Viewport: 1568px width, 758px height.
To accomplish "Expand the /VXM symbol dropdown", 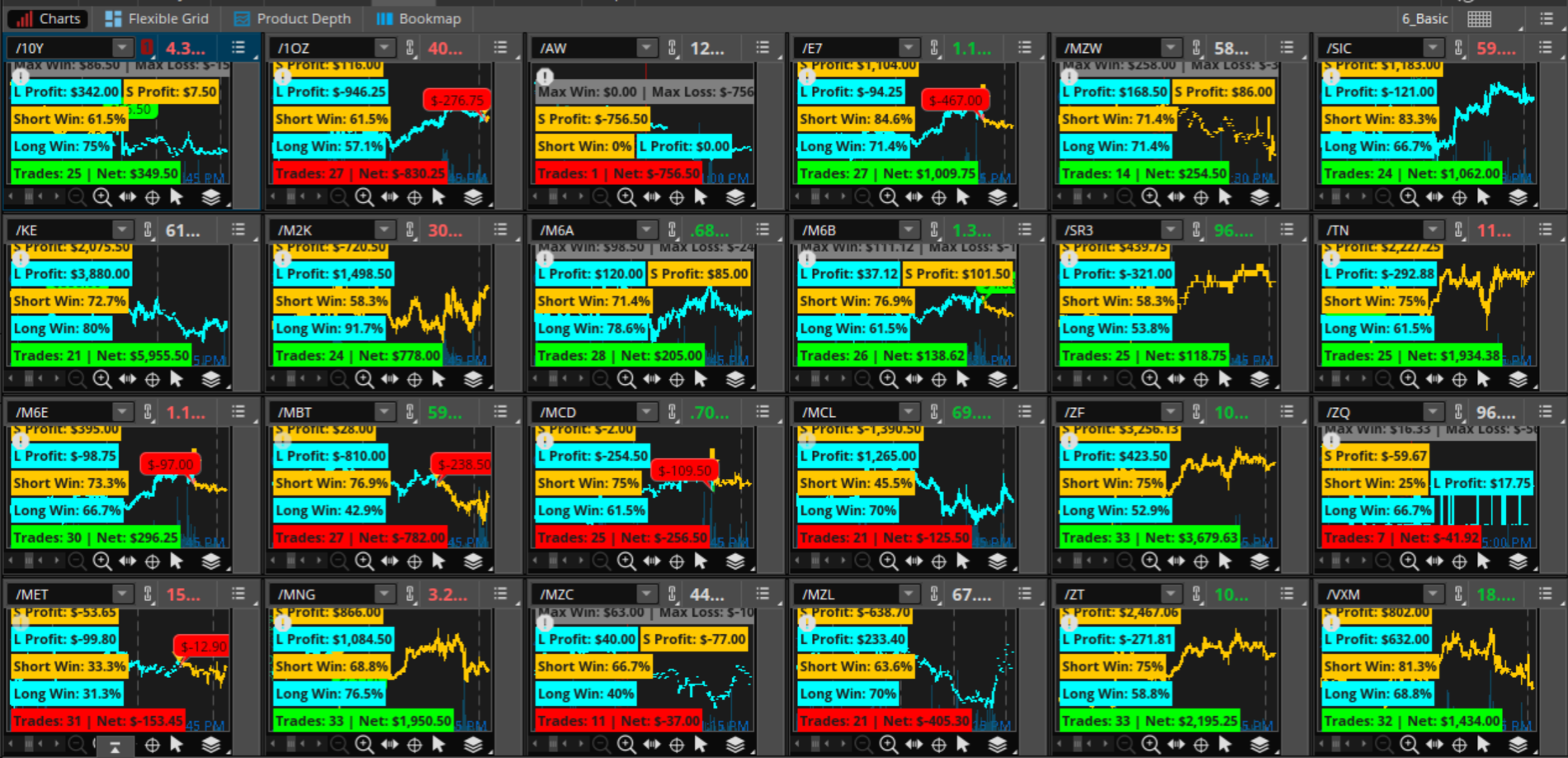I will point(1433,594).
